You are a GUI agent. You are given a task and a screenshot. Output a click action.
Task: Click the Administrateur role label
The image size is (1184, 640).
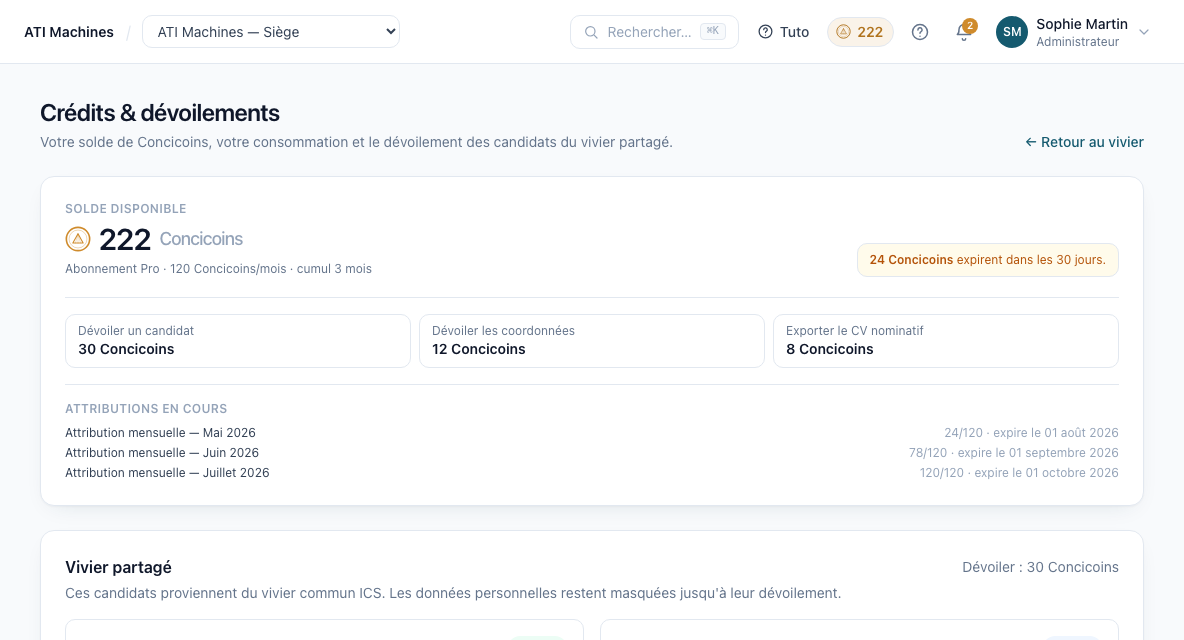pyautogui.click(x=1078, y=42)
